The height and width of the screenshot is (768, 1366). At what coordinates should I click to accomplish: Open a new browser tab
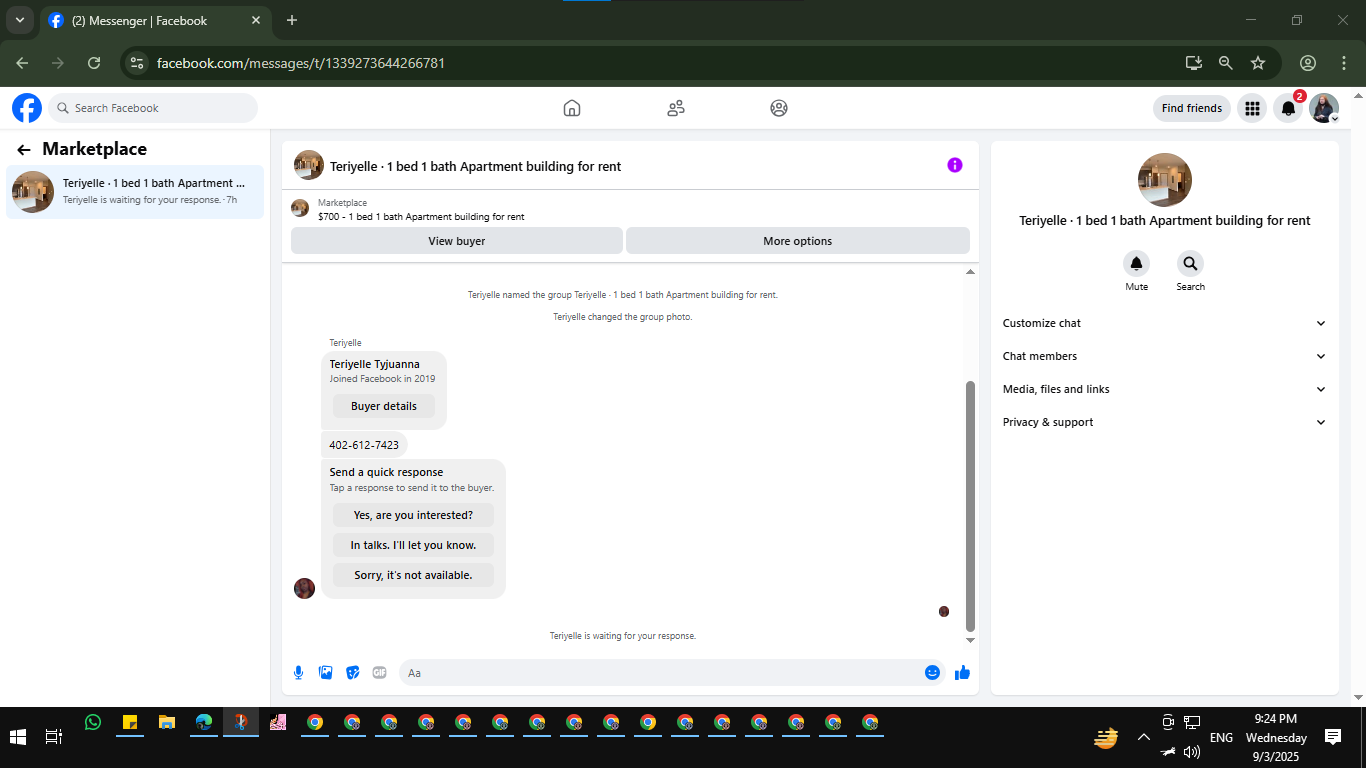coord(292,20)
